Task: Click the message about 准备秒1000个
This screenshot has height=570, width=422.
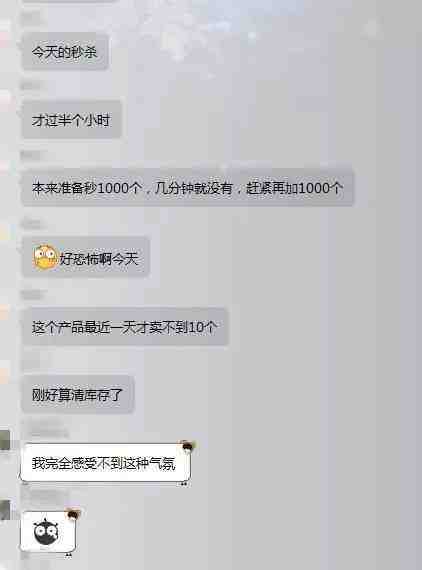Action: pyautogui.click(x=188, y=188)
